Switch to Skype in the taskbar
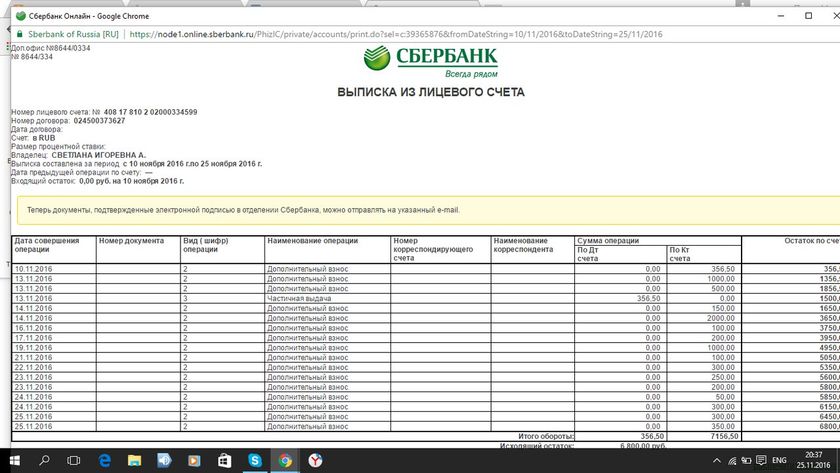The height and width of the screenshot is (473, 840). (x=254, y=460)
